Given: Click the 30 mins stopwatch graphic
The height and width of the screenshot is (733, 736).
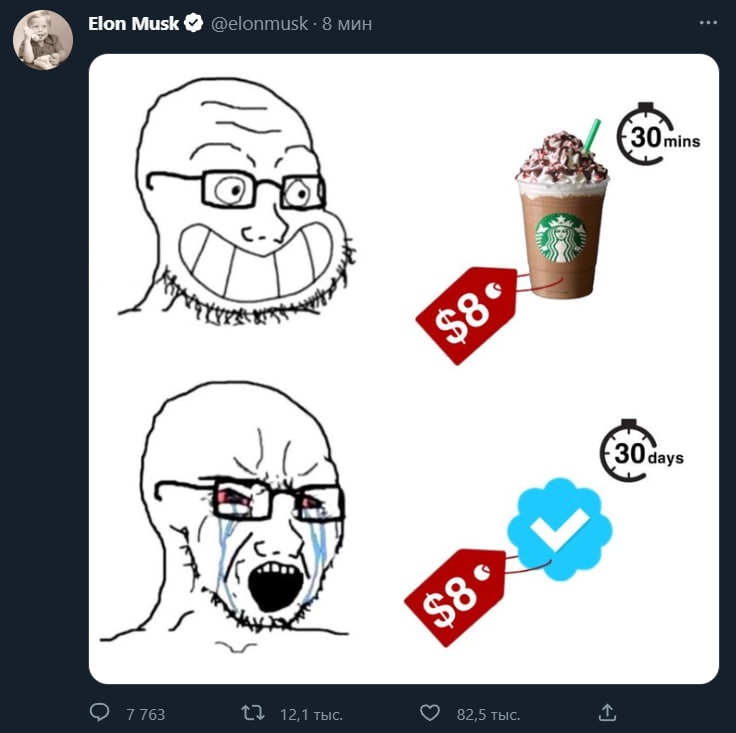Looking at the screenshot, I should pyautogui.click(x=657, y=134).
